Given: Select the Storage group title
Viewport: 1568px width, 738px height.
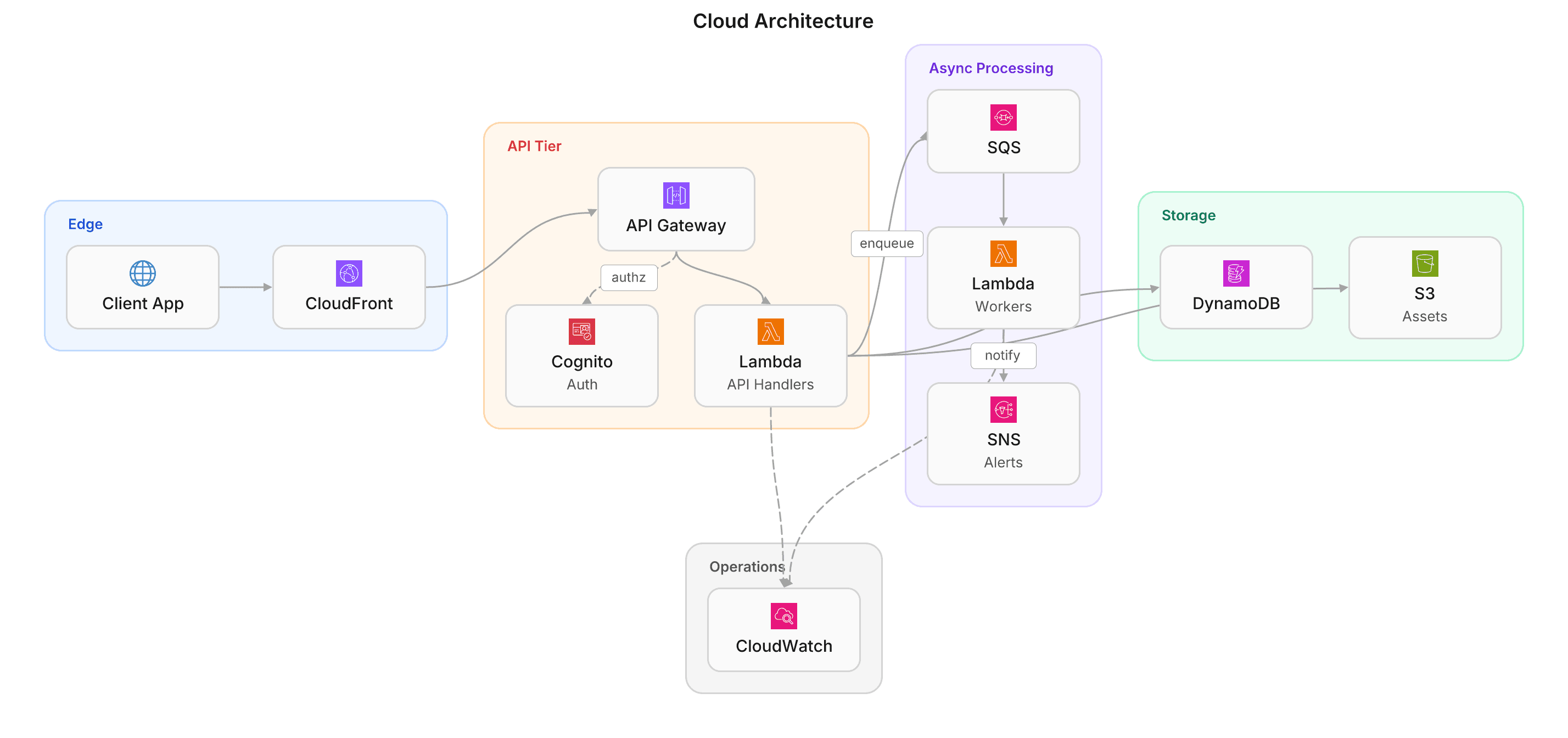Looking at the screenshot, I should click(x=1188, y=216).
